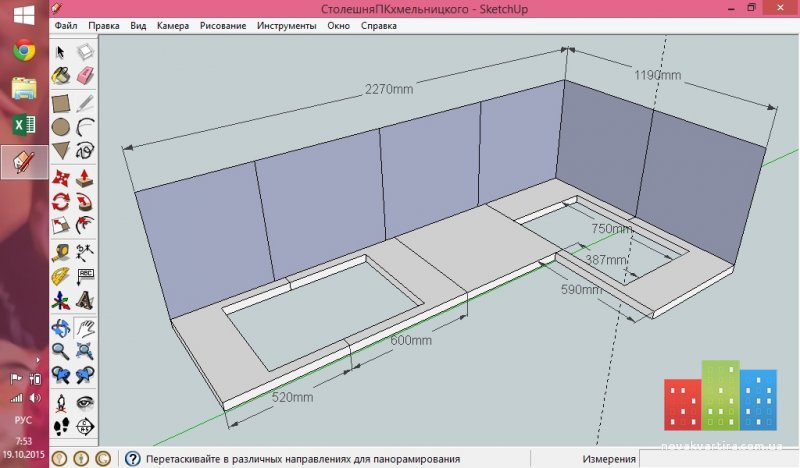Screen dimensions: 800x468
Task: Open the Instructor help question-mark icon
Action: pyautogui.click(x=132, y=458)
